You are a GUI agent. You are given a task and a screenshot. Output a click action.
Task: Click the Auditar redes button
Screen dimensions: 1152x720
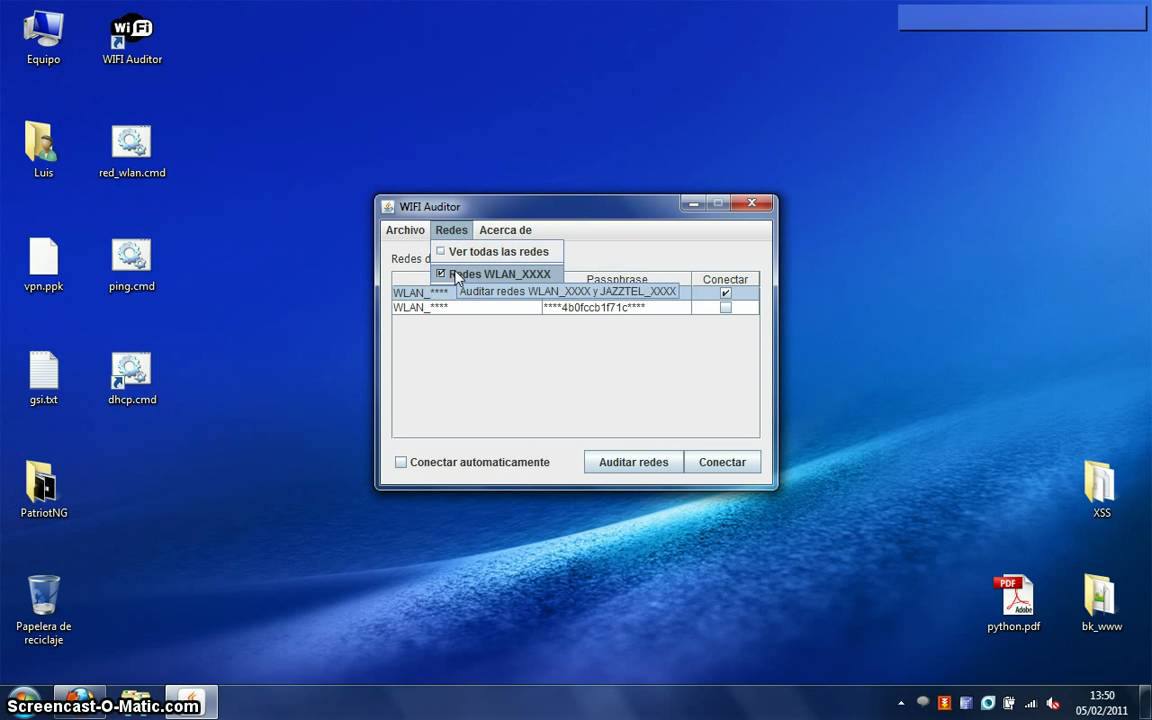pos(633,462)
